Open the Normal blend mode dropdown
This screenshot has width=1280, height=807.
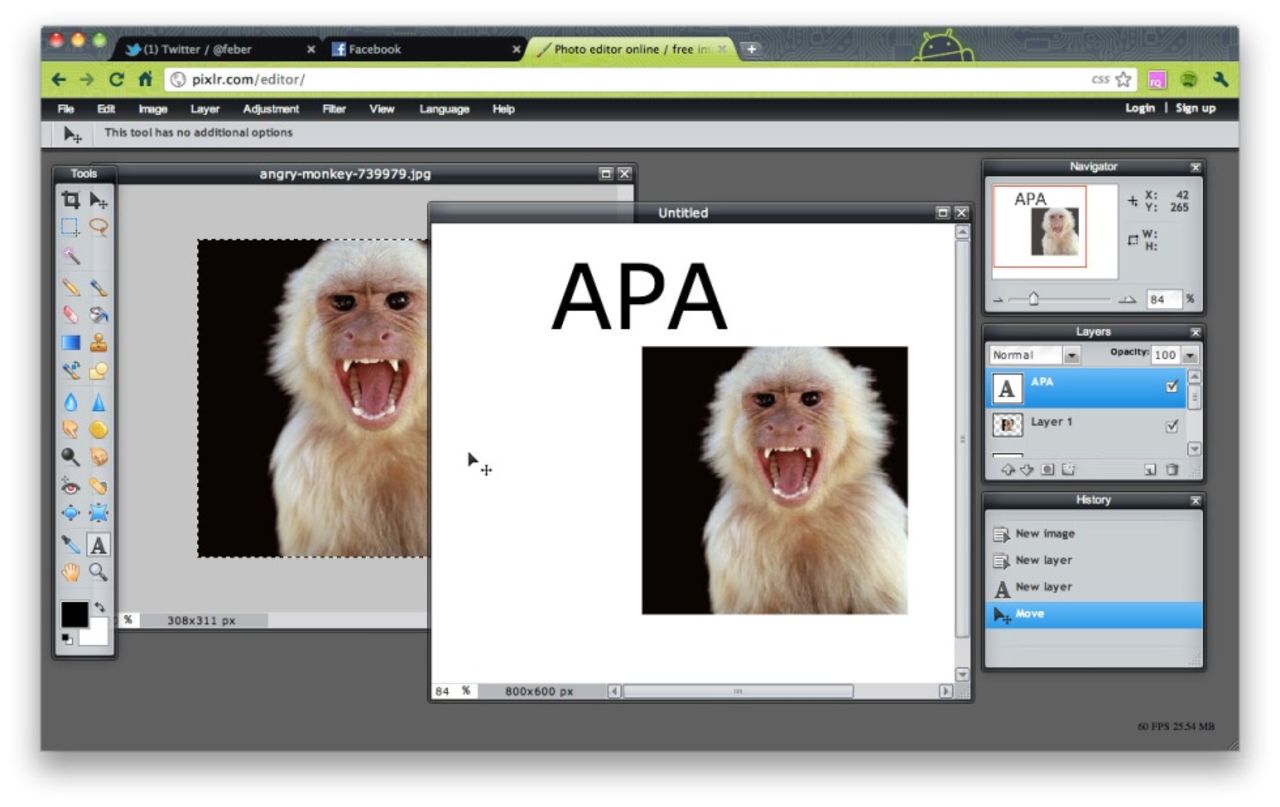(x=1072, y=355)
